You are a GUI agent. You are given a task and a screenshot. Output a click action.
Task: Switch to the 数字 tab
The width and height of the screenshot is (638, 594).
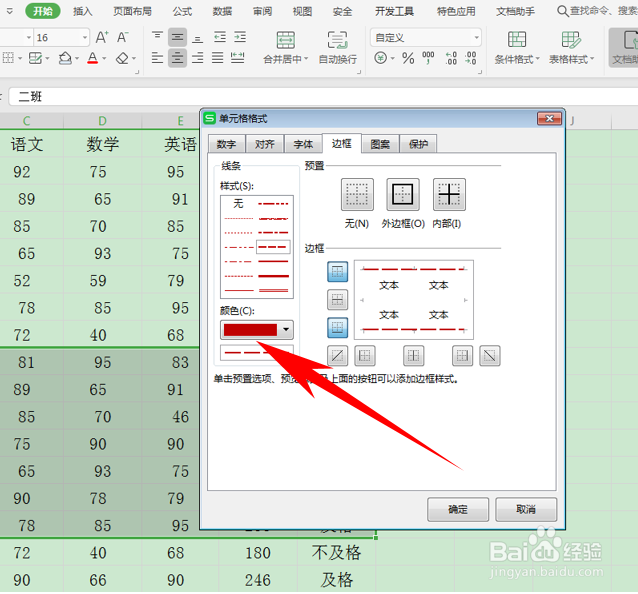226,144
